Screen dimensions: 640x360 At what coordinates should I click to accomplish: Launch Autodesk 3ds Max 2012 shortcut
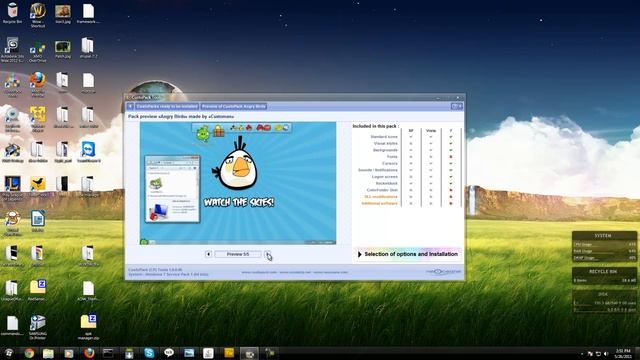[12, 50]
